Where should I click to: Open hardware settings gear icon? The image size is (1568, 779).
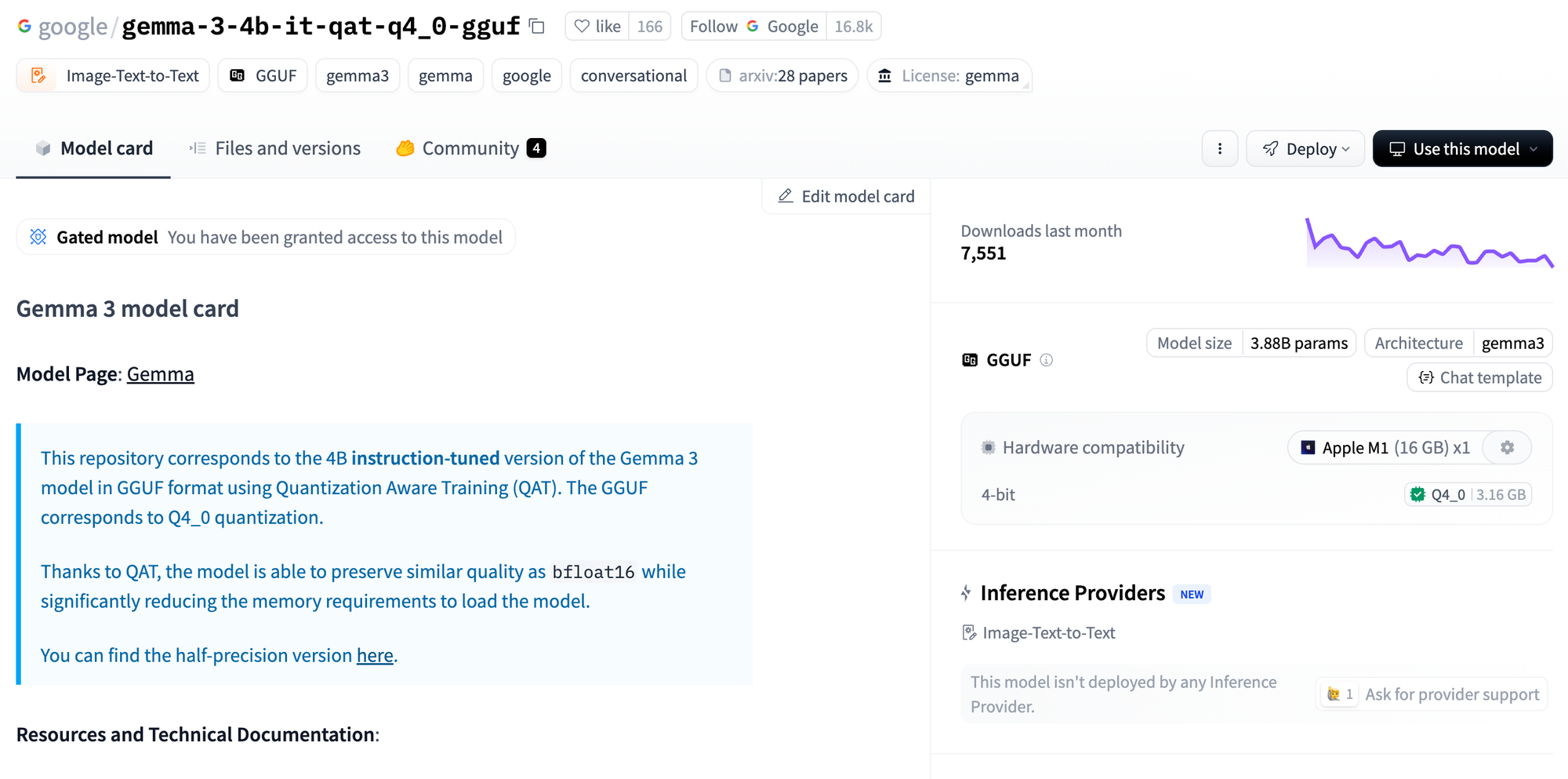click(1507, 447)
